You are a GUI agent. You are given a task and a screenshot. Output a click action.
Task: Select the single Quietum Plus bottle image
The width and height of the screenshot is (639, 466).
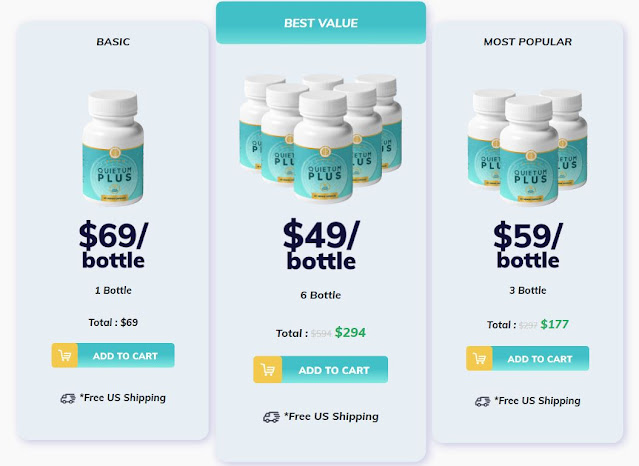[x=113, y=148]
